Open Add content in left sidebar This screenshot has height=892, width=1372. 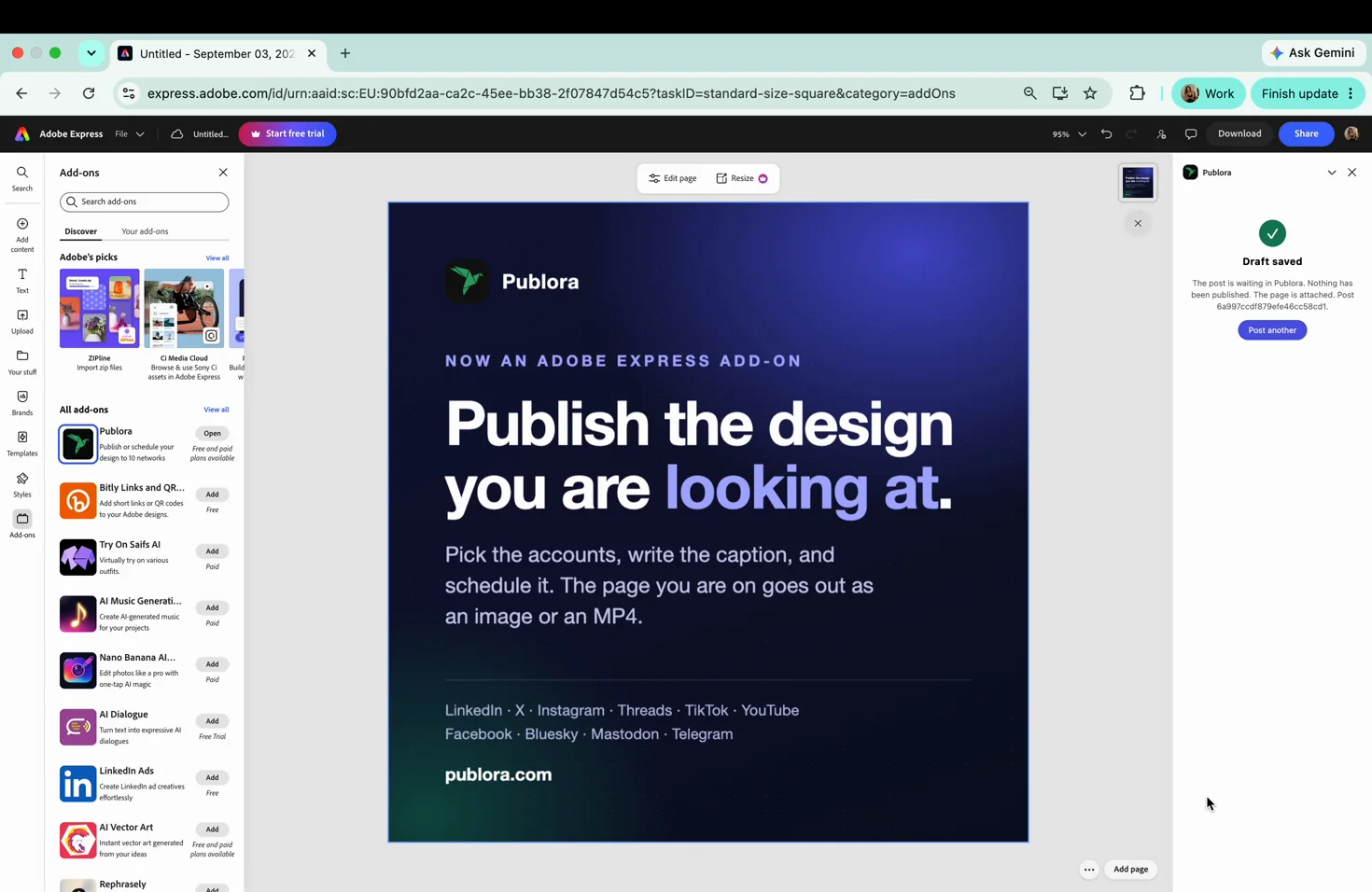tap(22, 234)
